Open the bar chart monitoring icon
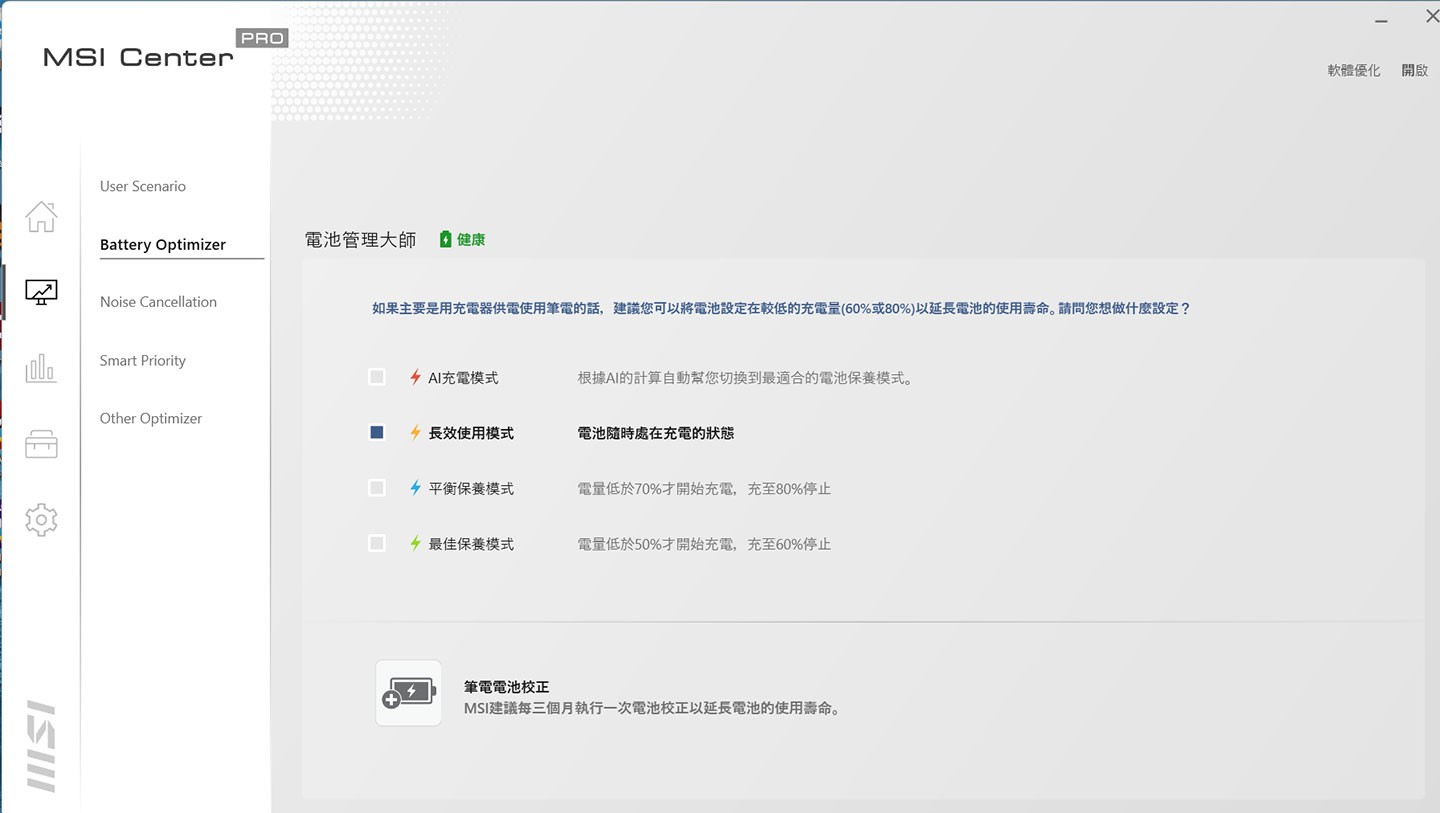 click(x=41, y=368)
